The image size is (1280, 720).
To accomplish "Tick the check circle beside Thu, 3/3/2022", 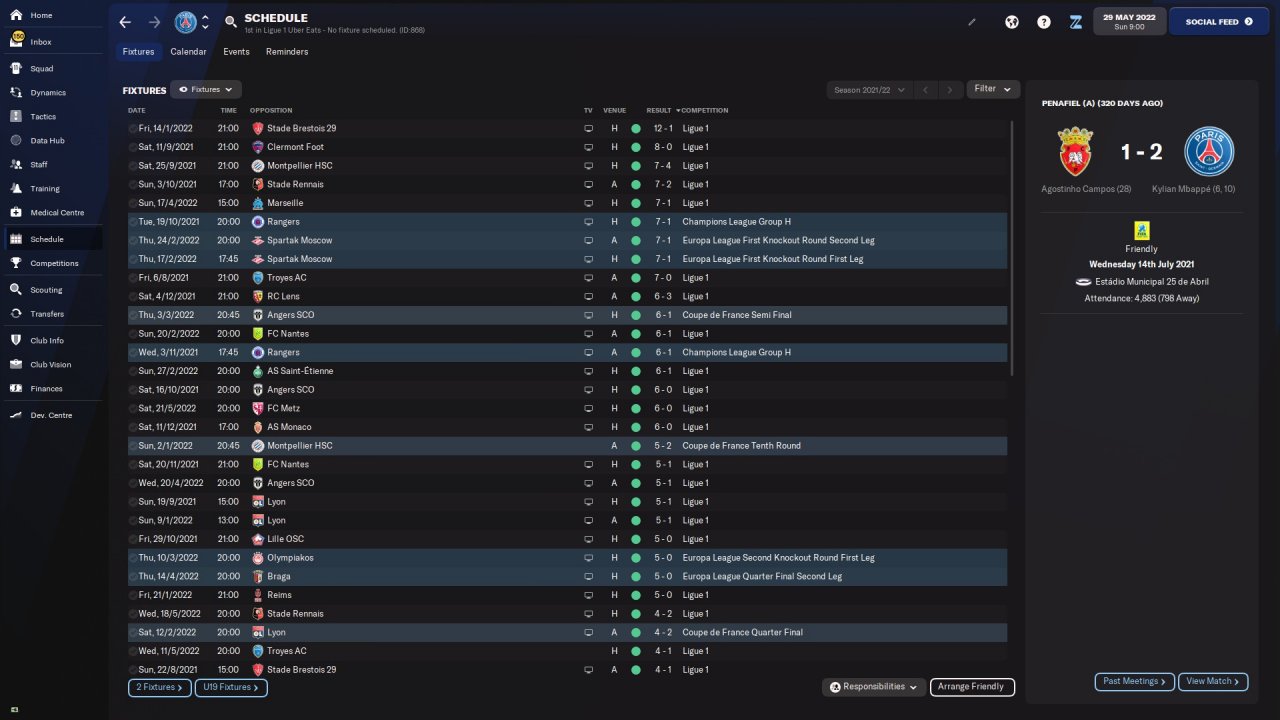I will click(x=133, y=315).
